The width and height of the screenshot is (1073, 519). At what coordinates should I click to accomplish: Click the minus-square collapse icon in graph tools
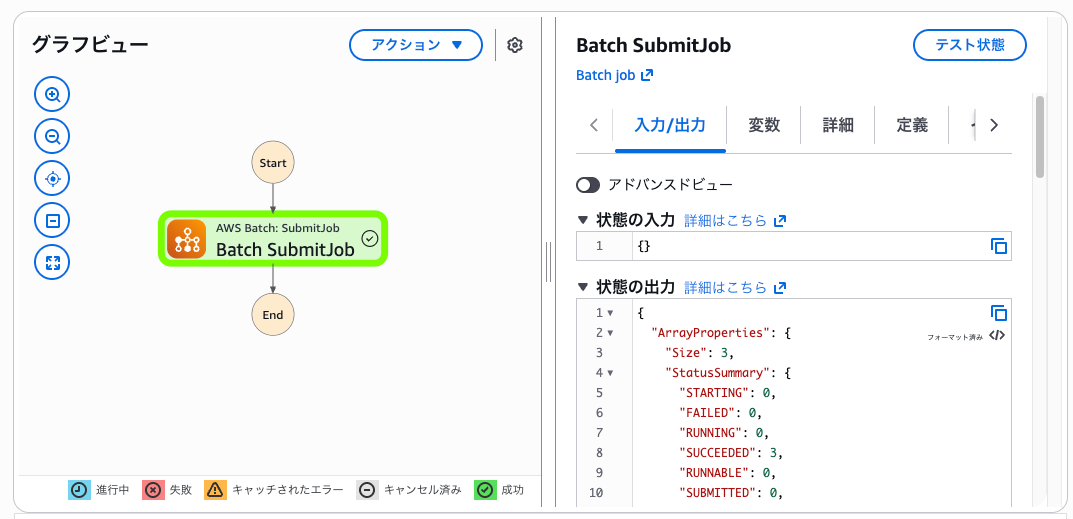click(52, 220)
